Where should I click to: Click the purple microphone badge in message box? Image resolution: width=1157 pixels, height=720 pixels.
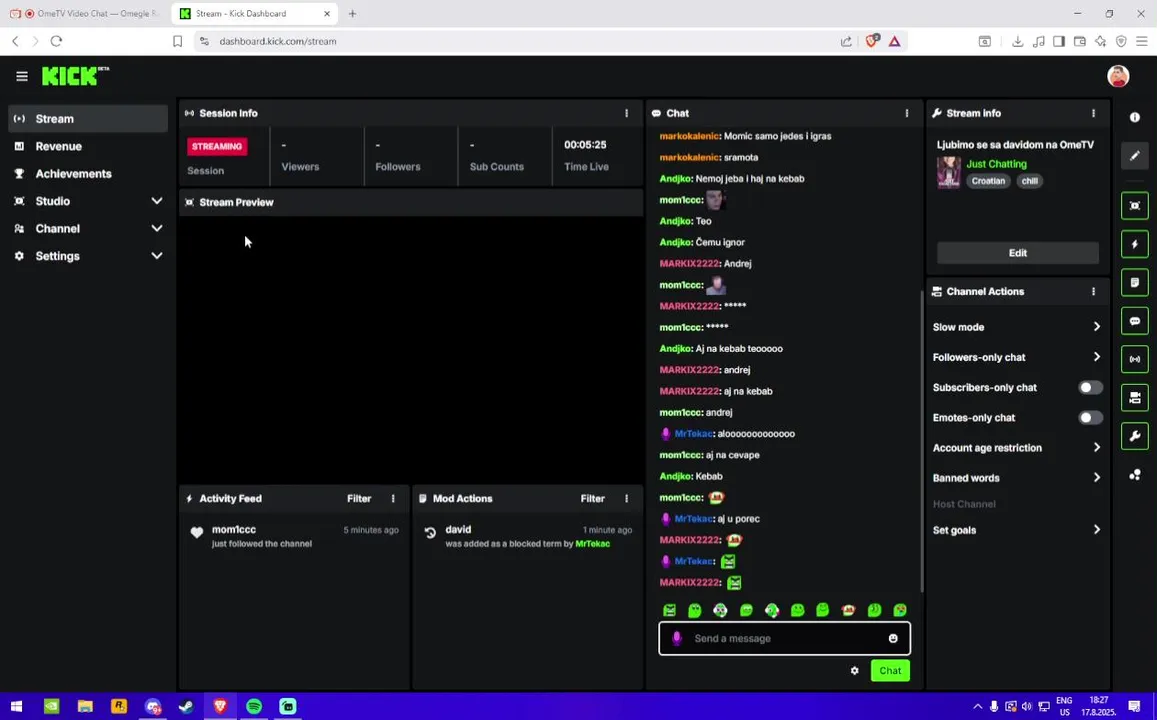point(677,638)
